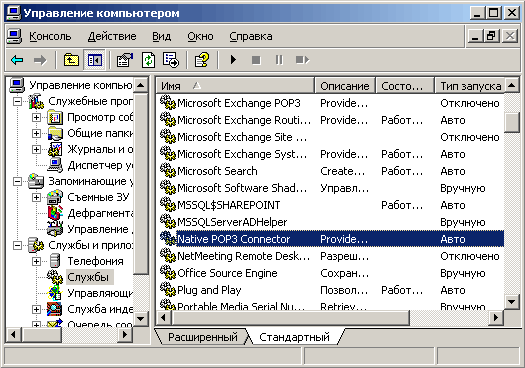Image resolution: width=525 pixels, height=368 pixels.
Task: Click the Forward arrow toolbar button
Action: pos(40,60)
